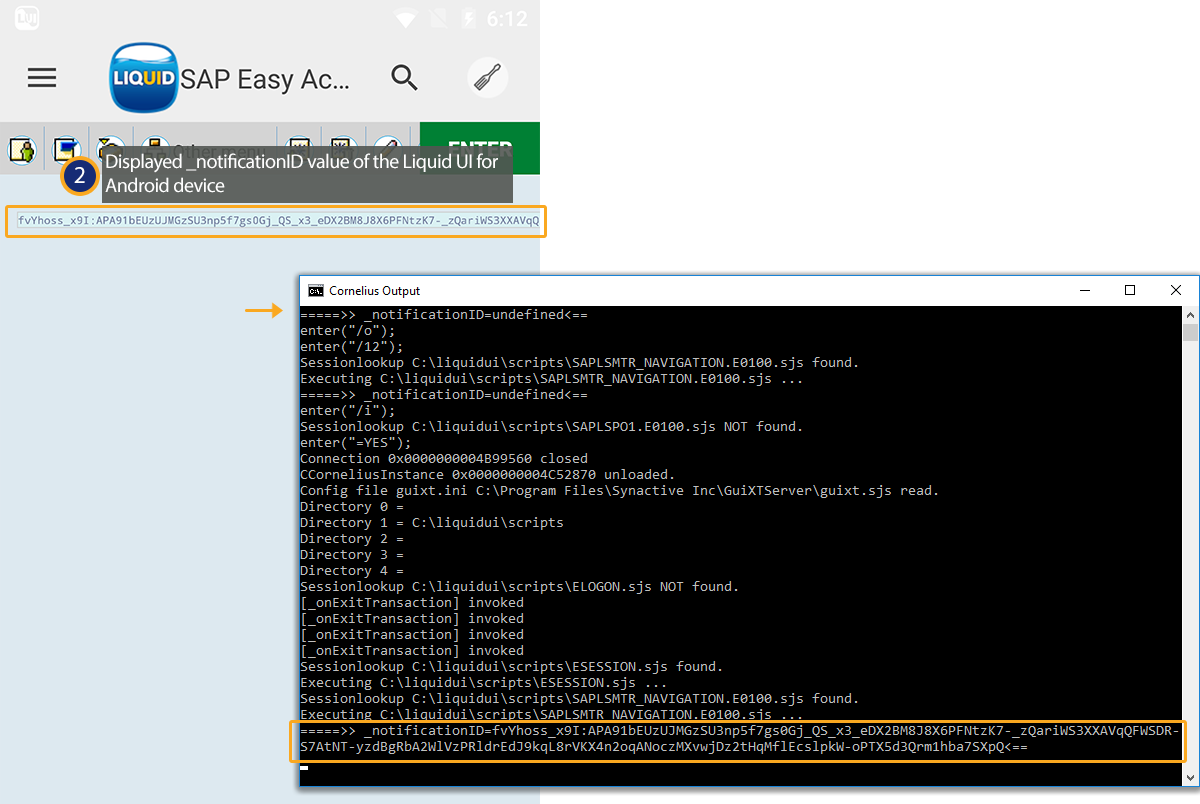Open the search magnifier in app bar
The height and width of the screenshot is (804, 1200).
pyautogui.click(x=404, y=78)
